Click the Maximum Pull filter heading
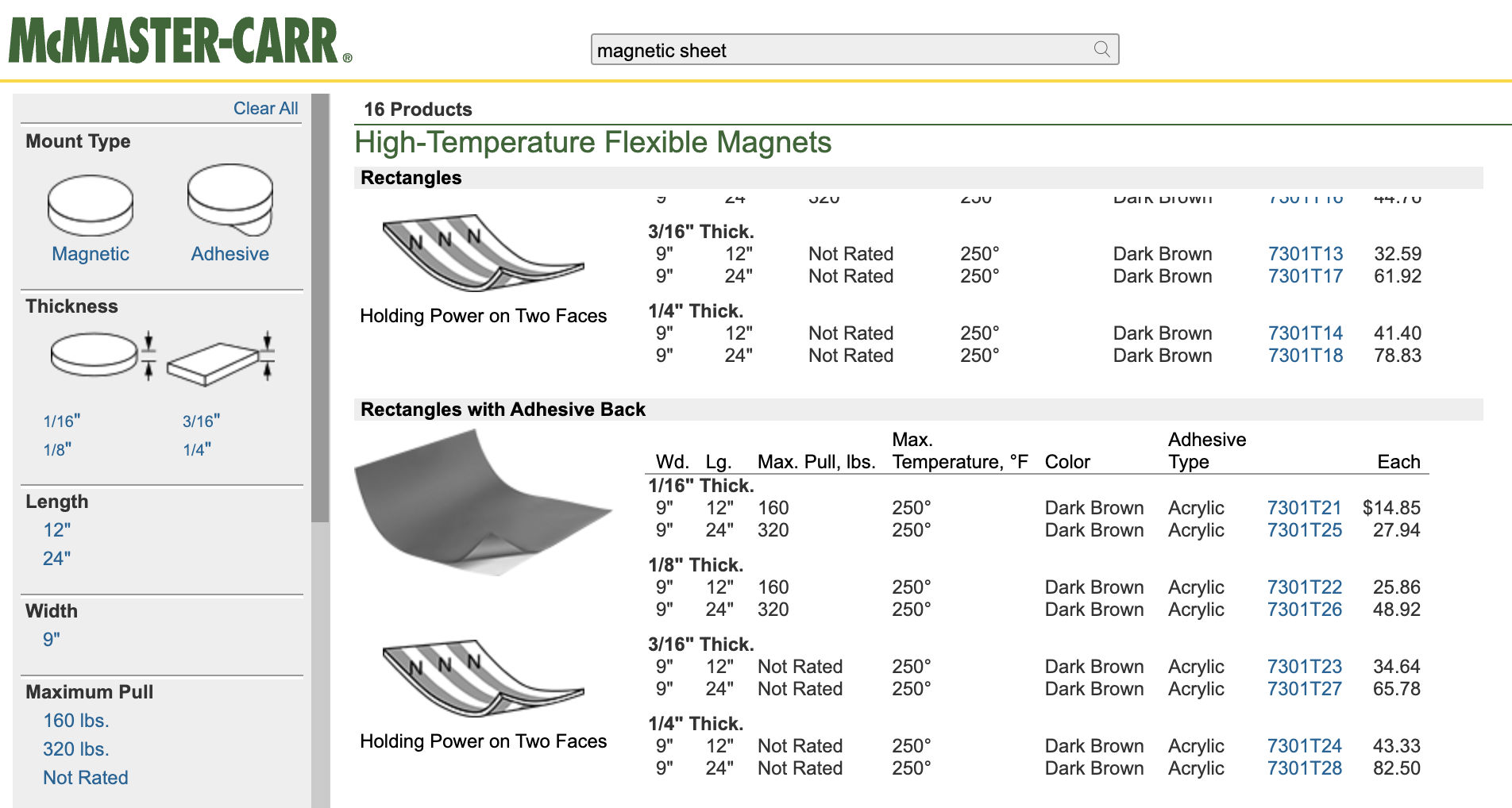The width and height of the screenshot is (1512, 808). (89, 692)
